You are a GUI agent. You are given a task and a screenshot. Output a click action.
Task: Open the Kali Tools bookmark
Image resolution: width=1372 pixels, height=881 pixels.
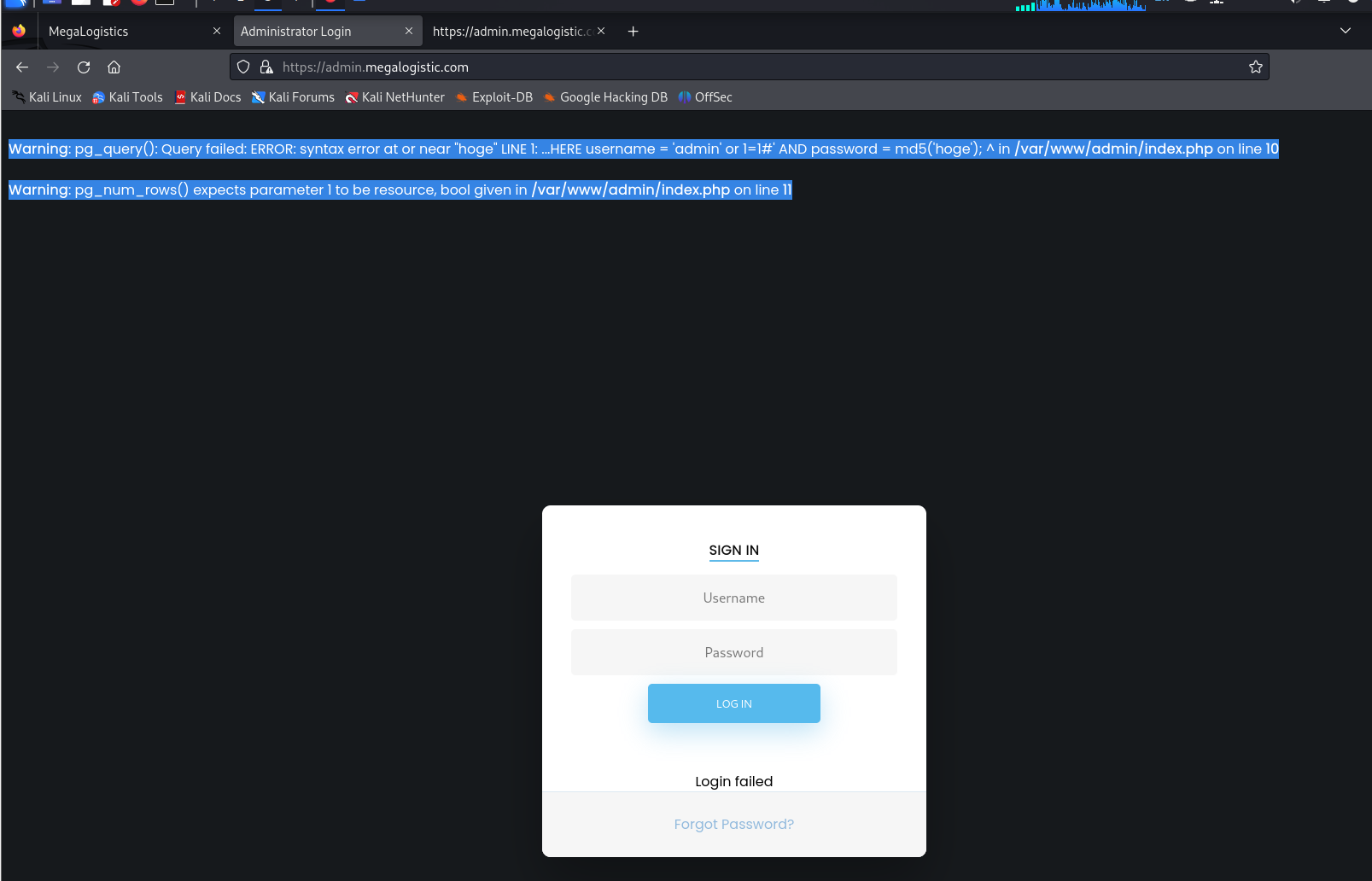tap(127, 97)
